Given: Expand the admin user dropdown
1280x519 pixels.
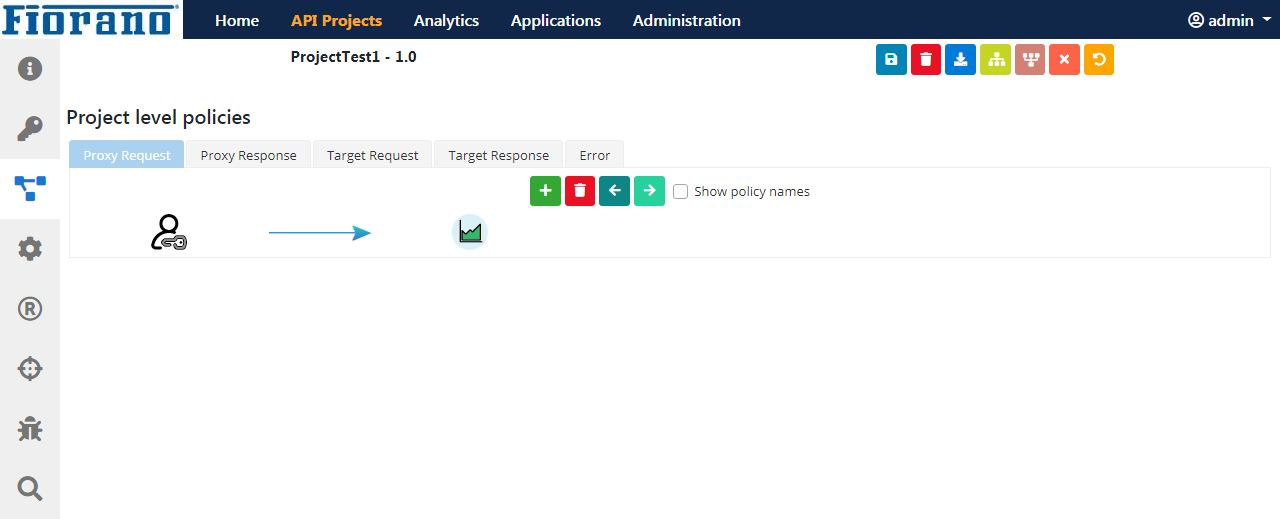Looking at the screenshot, I should coord(1228,20).
